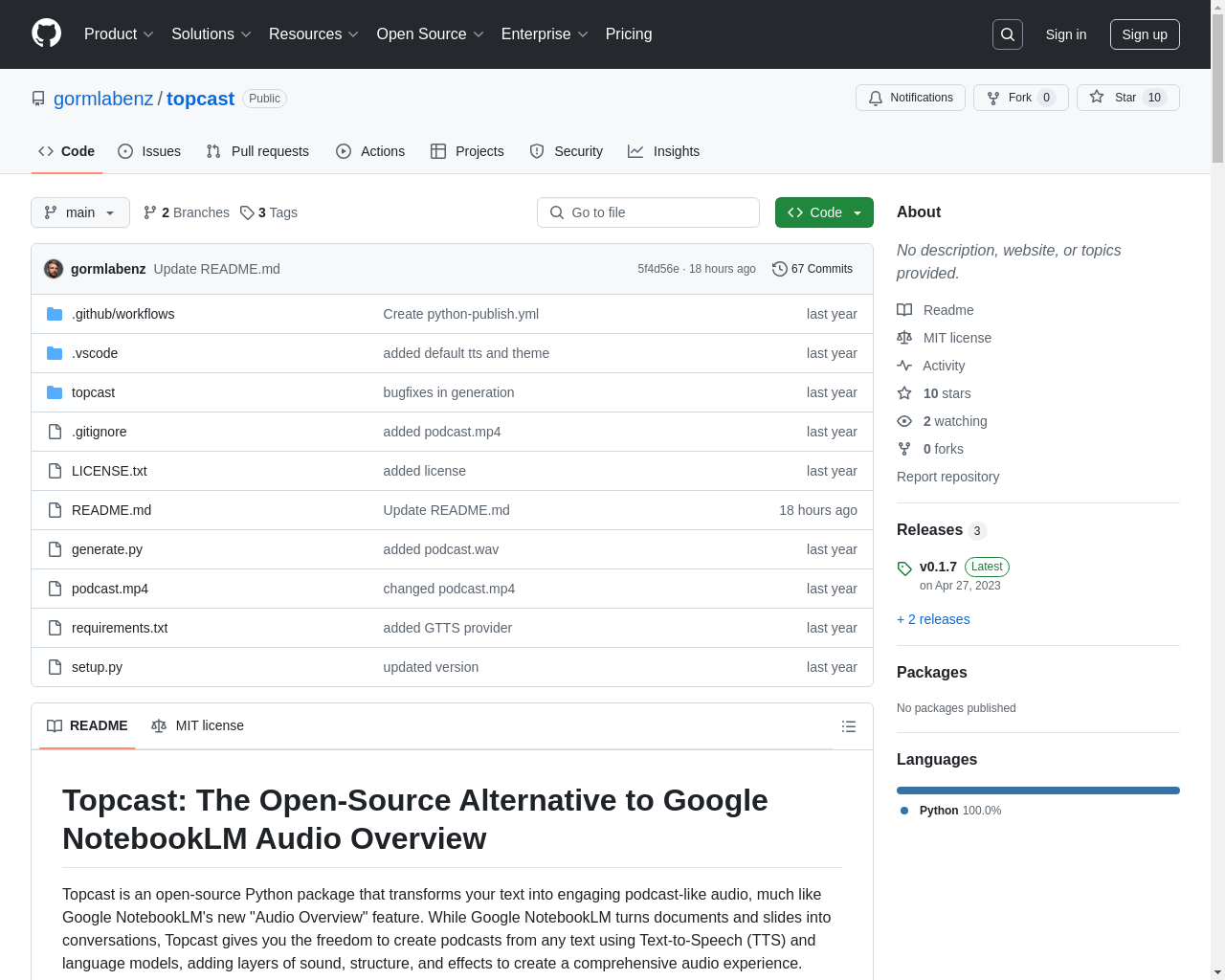
Task: Click the requirements.txt file icon
Action: click(x=55, y=628)
